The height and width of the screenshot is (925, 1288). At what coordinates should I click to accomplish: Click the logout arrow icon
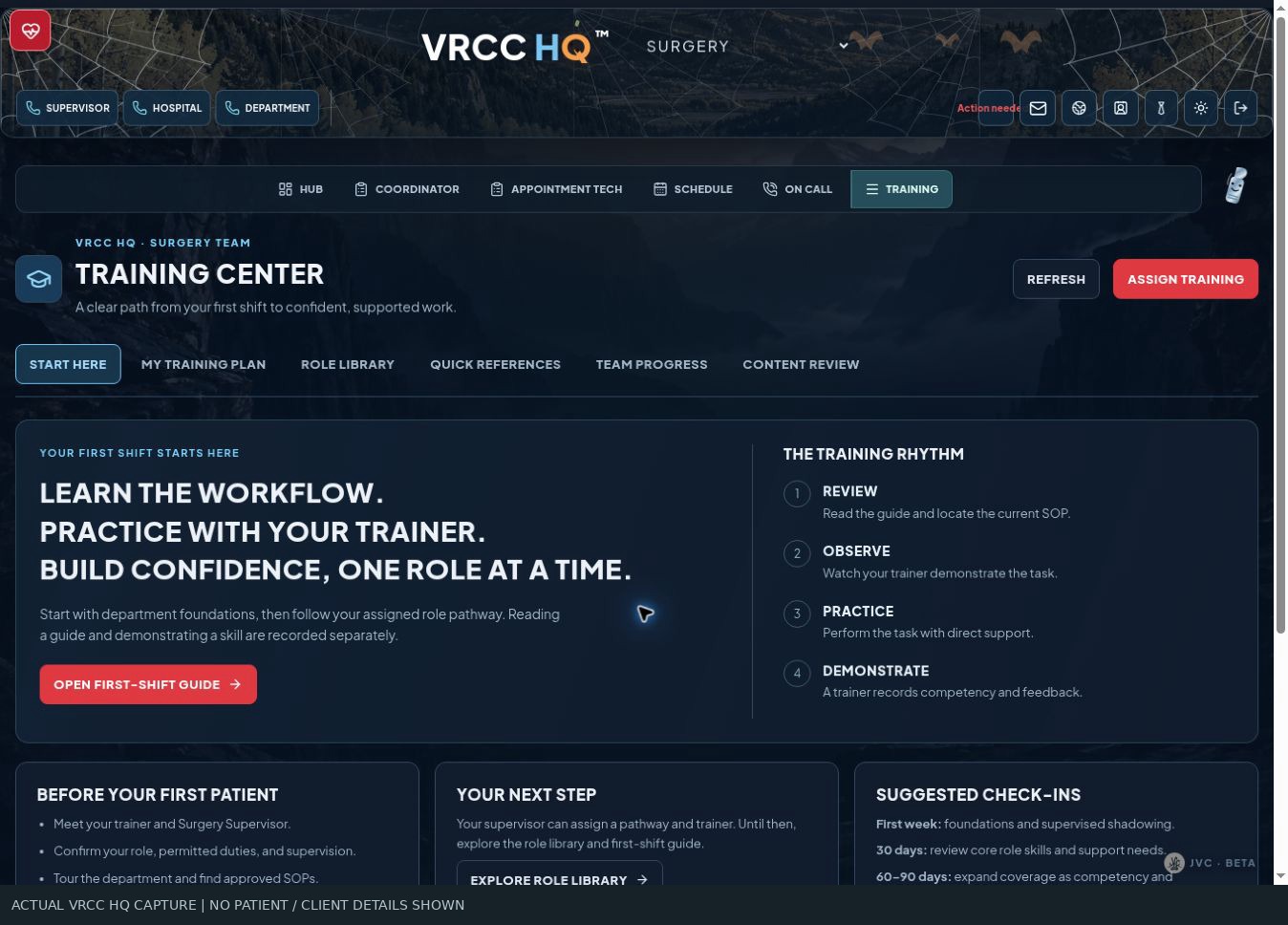coord(1240,108)
